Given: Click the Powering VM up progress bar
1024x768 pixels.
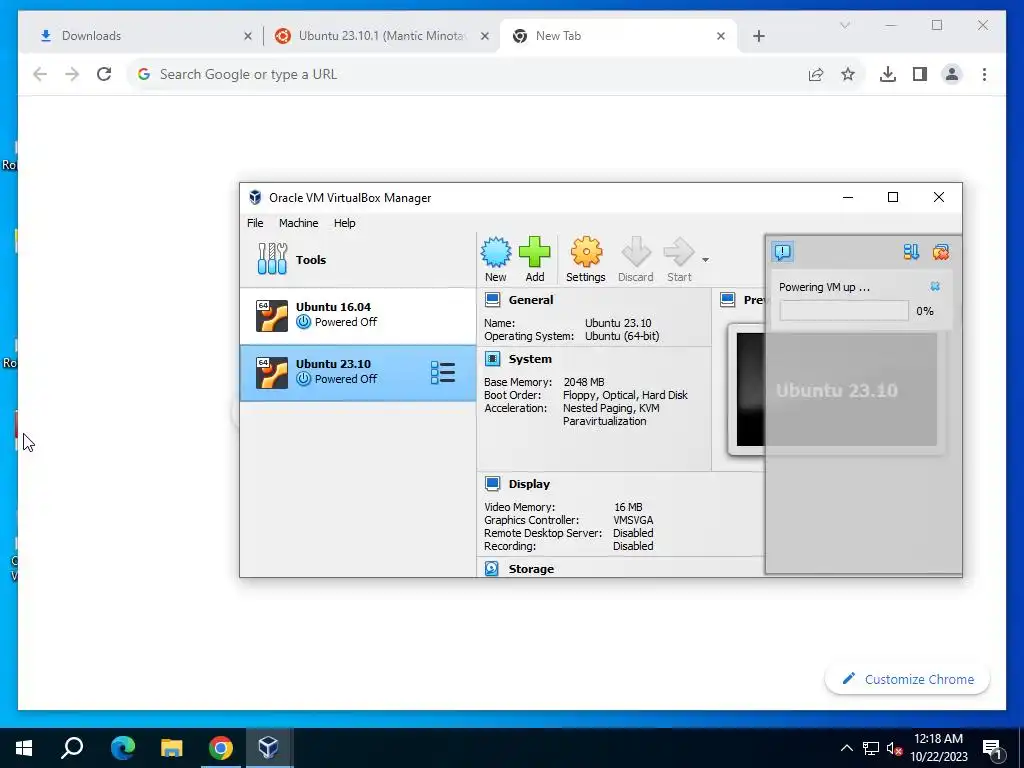Looking at the screenshot, I should tap(844, 311).
